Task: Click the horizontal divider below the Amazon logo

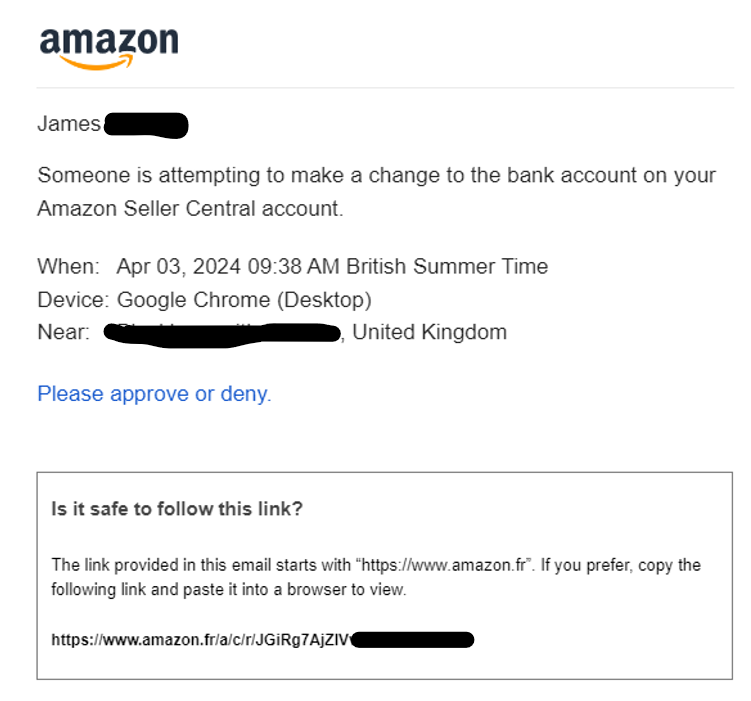Action: (x=385, y=88)
